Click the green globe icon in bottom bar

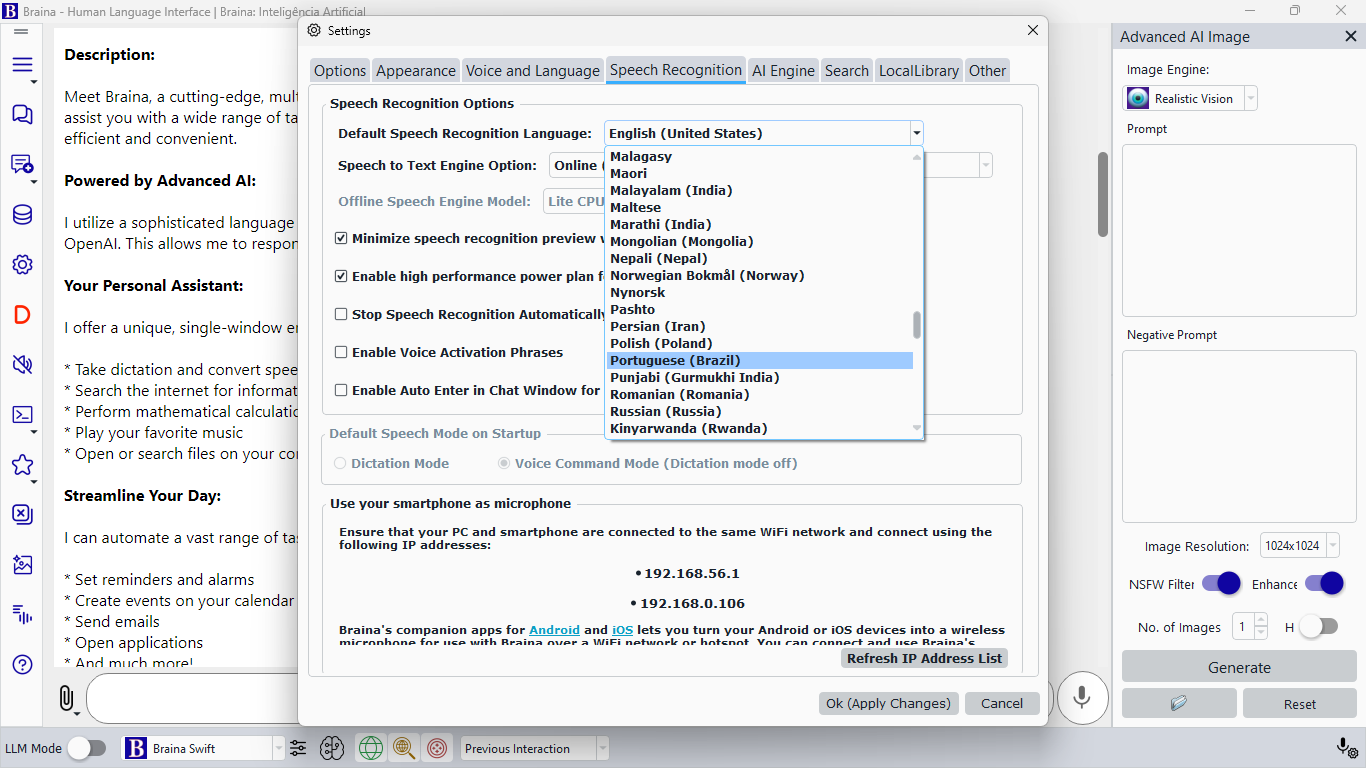point(371,748)
